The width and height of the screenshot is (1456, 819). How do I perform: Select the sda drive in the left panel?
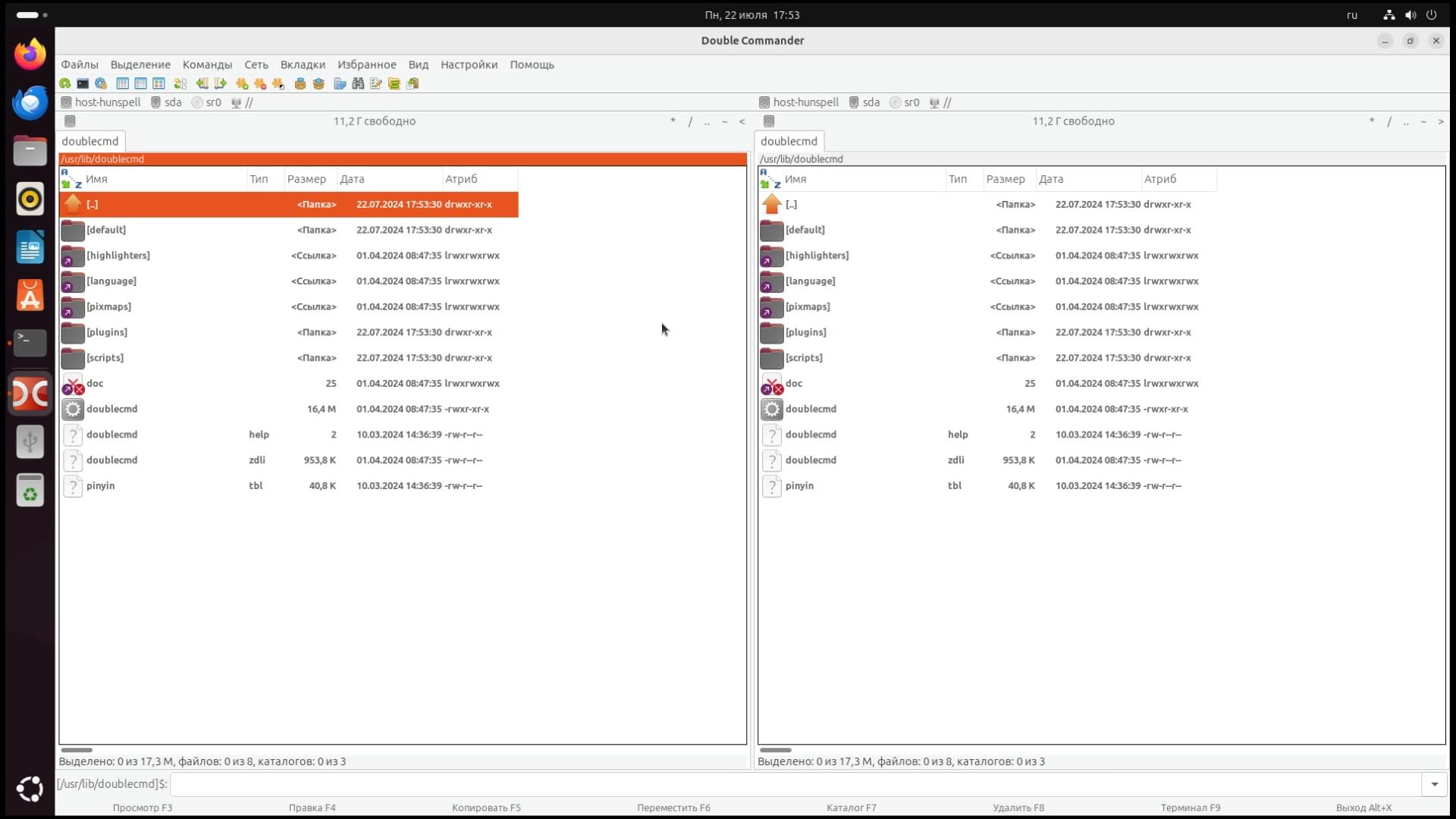[x=166, y=102]
